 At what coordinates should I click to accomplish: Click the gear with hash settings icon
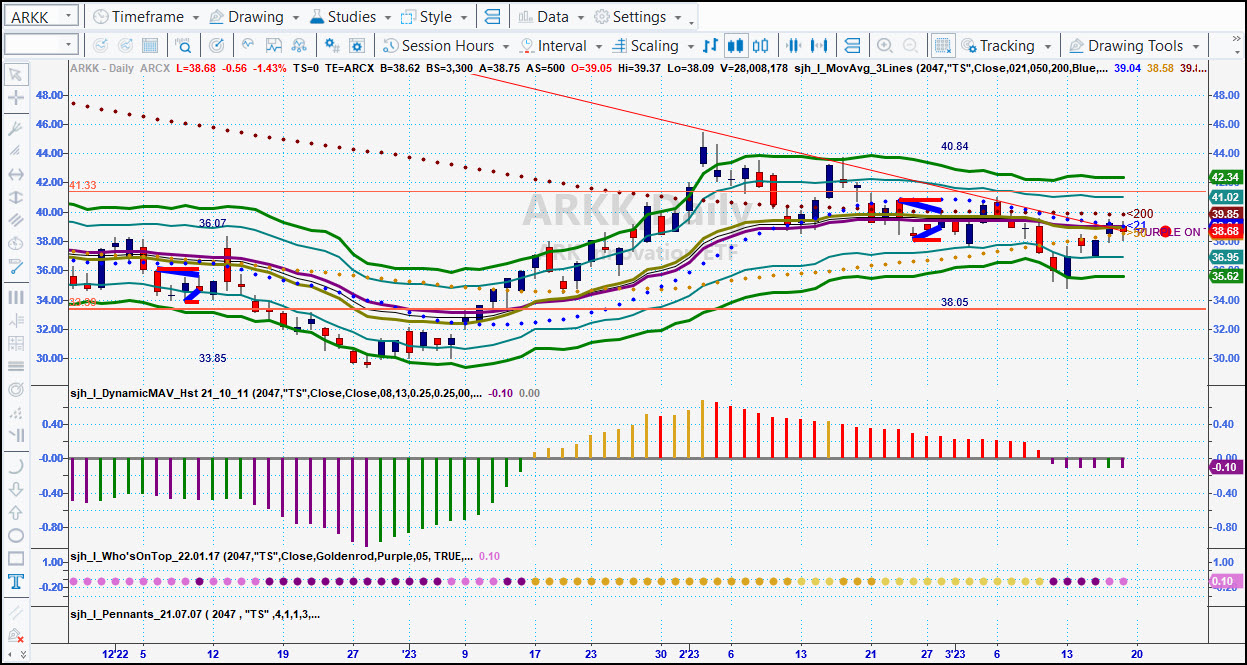333,45
